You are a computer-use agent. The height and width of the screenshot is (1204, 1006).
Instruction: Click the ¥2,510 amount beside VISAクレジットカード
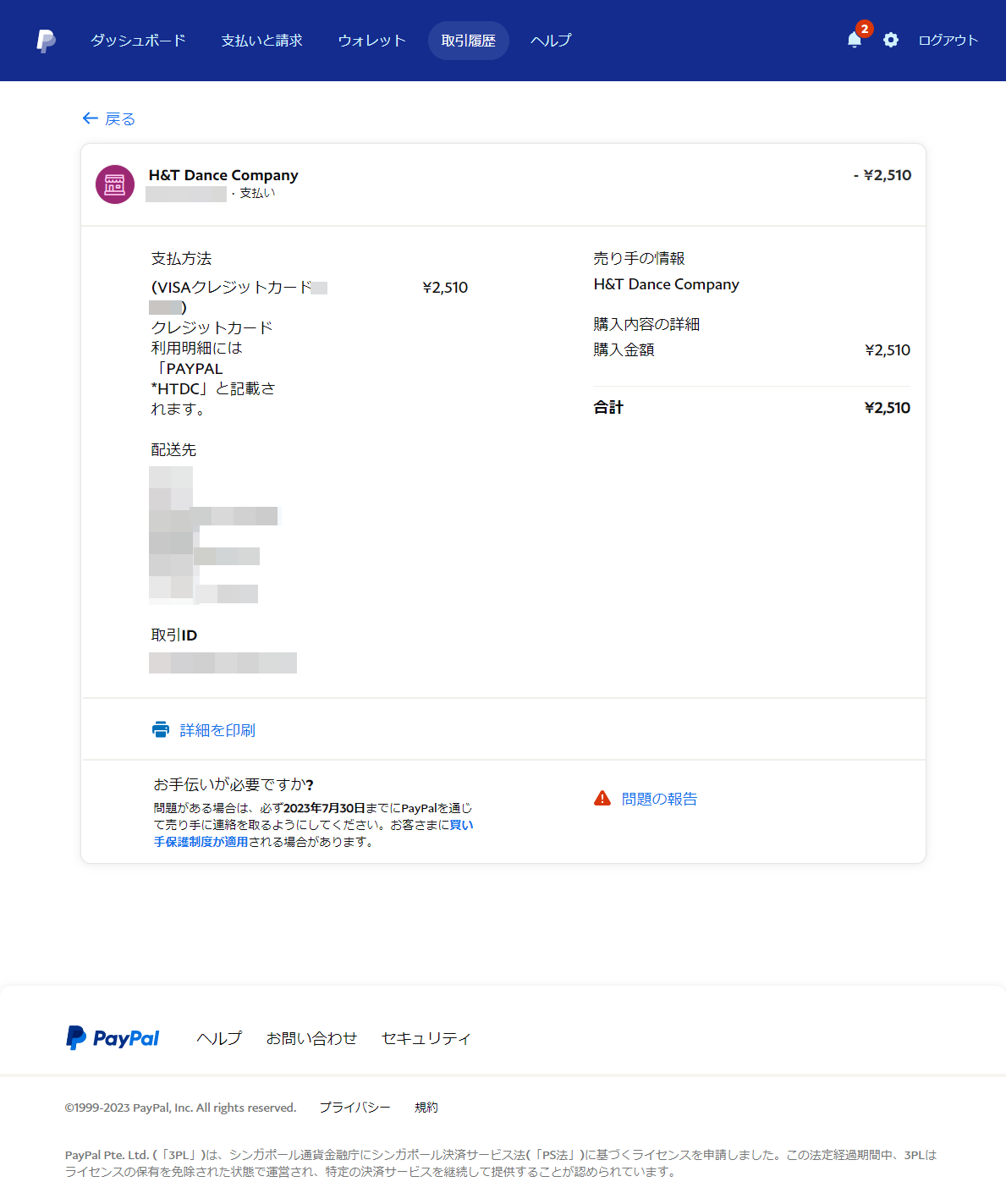click(445, 288)
